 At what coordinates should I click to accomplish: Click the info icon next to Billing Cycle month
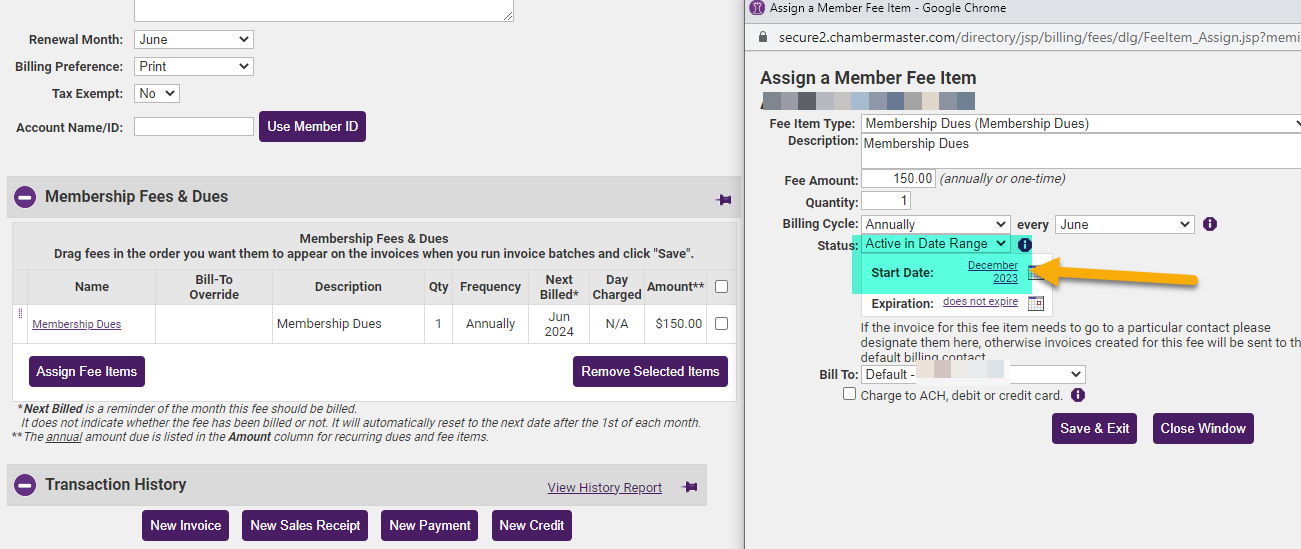point(1210,224)
